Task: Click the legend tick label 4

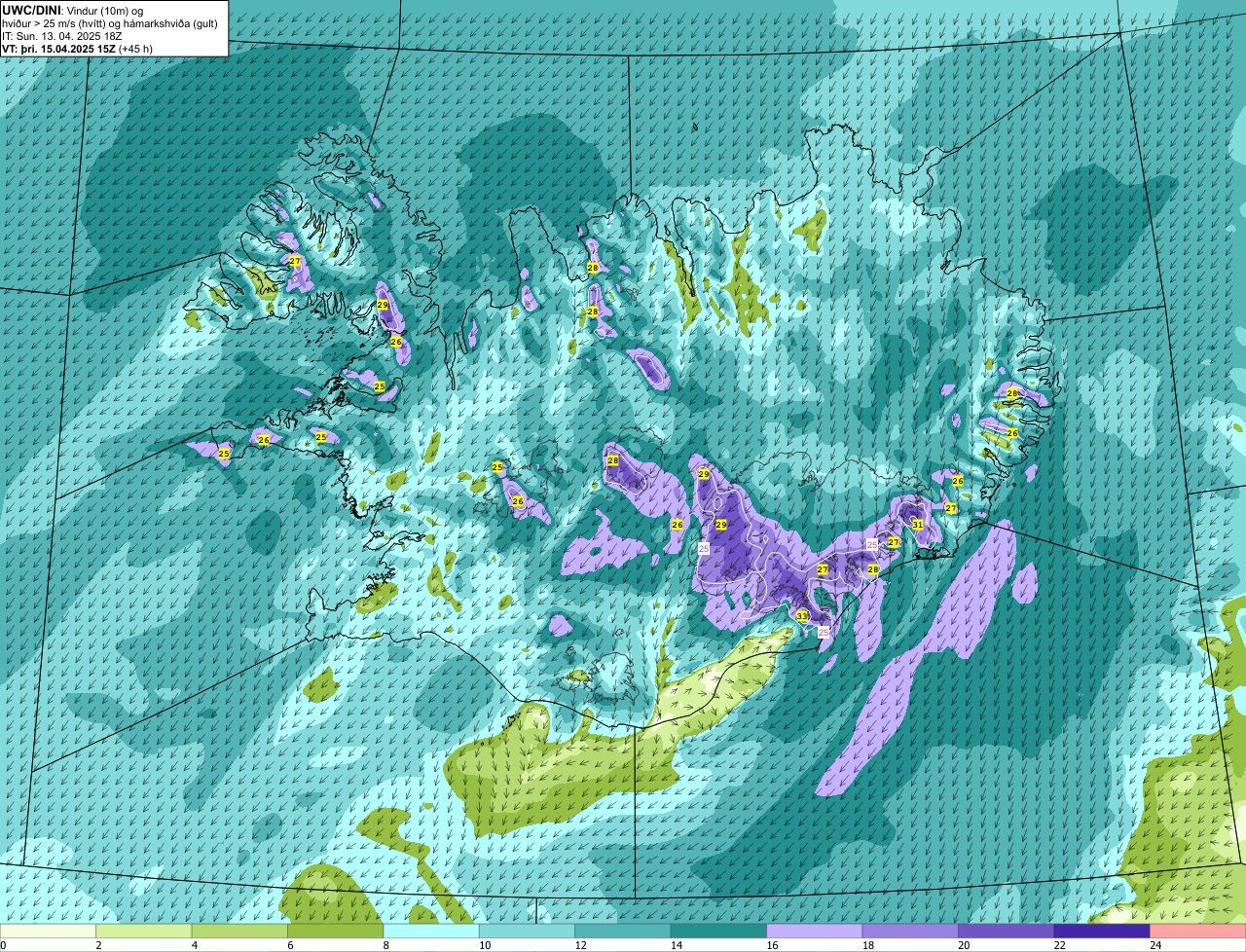Action: click(194, 945)
